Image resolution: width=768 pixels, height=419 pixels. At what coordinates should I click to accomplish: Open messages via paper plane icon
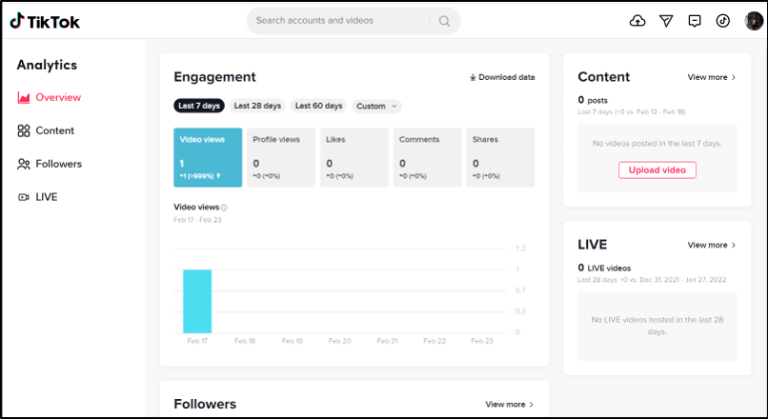pos(666,21)
